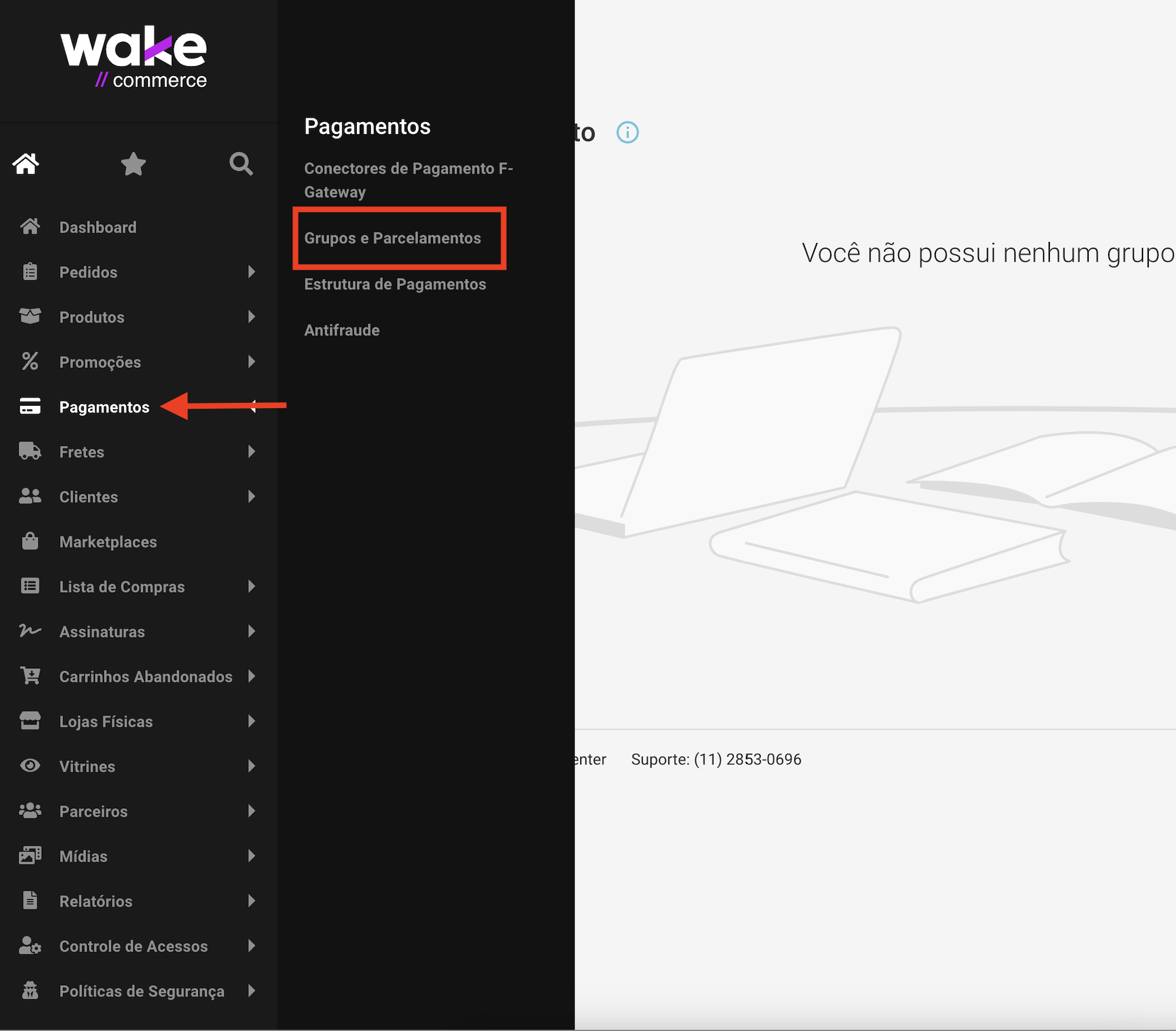The width and height of the screenshot is (1176, 1031).
Task: Expand the Lojas Físicas submenu arrow
Action: pyautogui.click(x=252, y=721)
